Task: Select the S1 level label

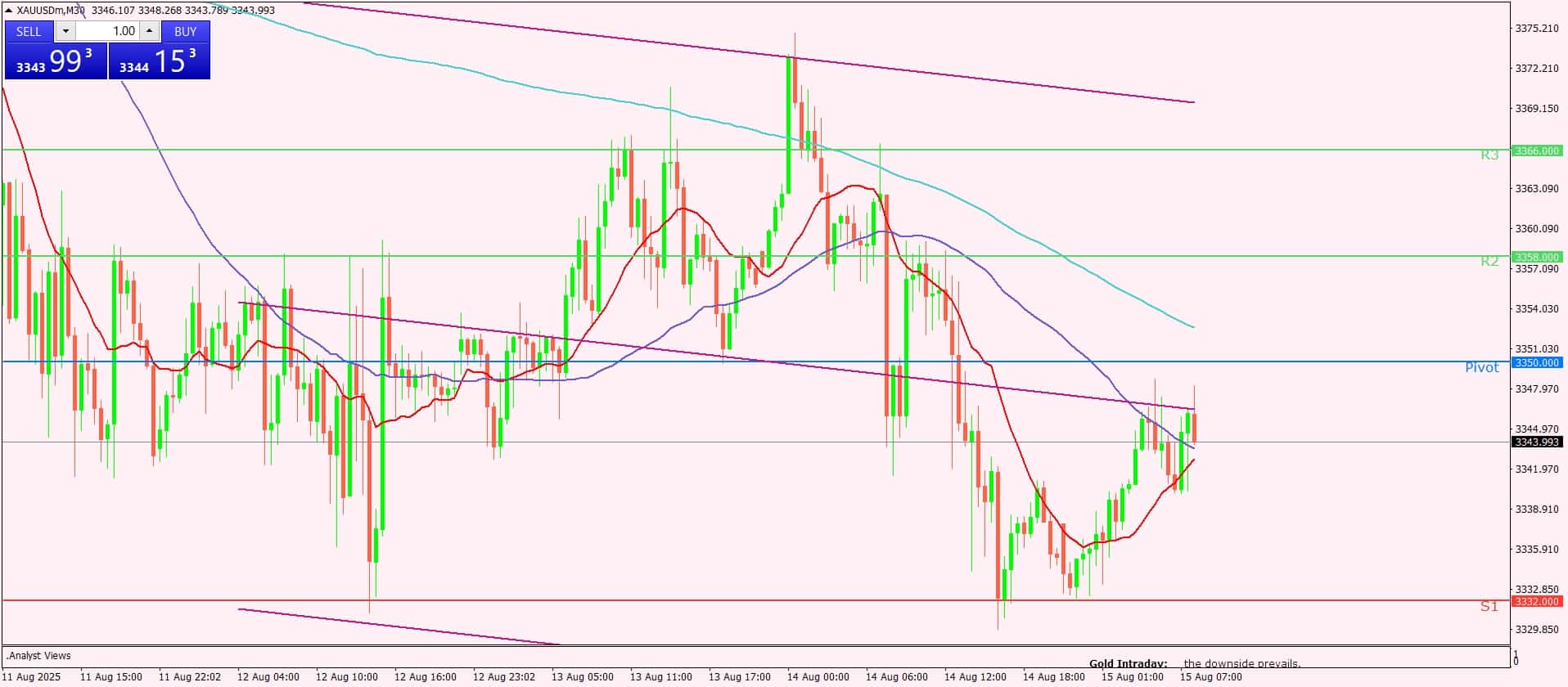Action: (x=1489, y=606)
